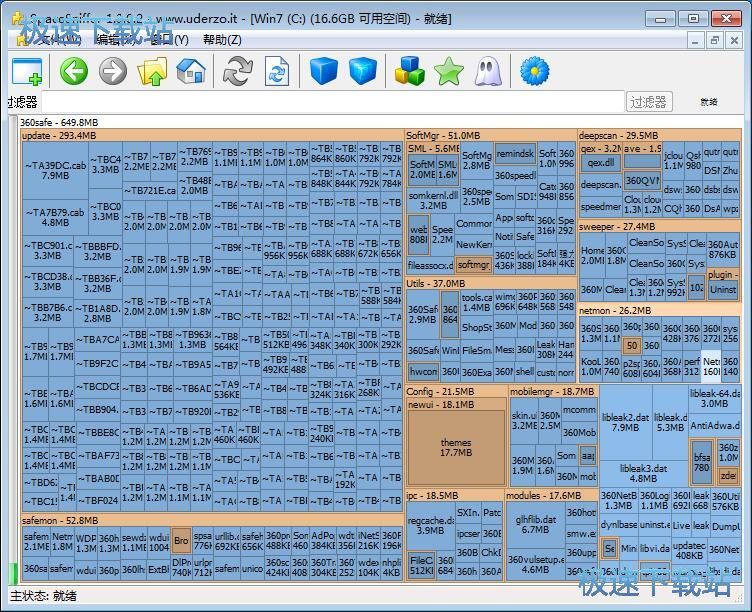The width and height of the screenshot is (752, 612).
Task: Open the 帮助(Z) menu
Action: (222, 40)
